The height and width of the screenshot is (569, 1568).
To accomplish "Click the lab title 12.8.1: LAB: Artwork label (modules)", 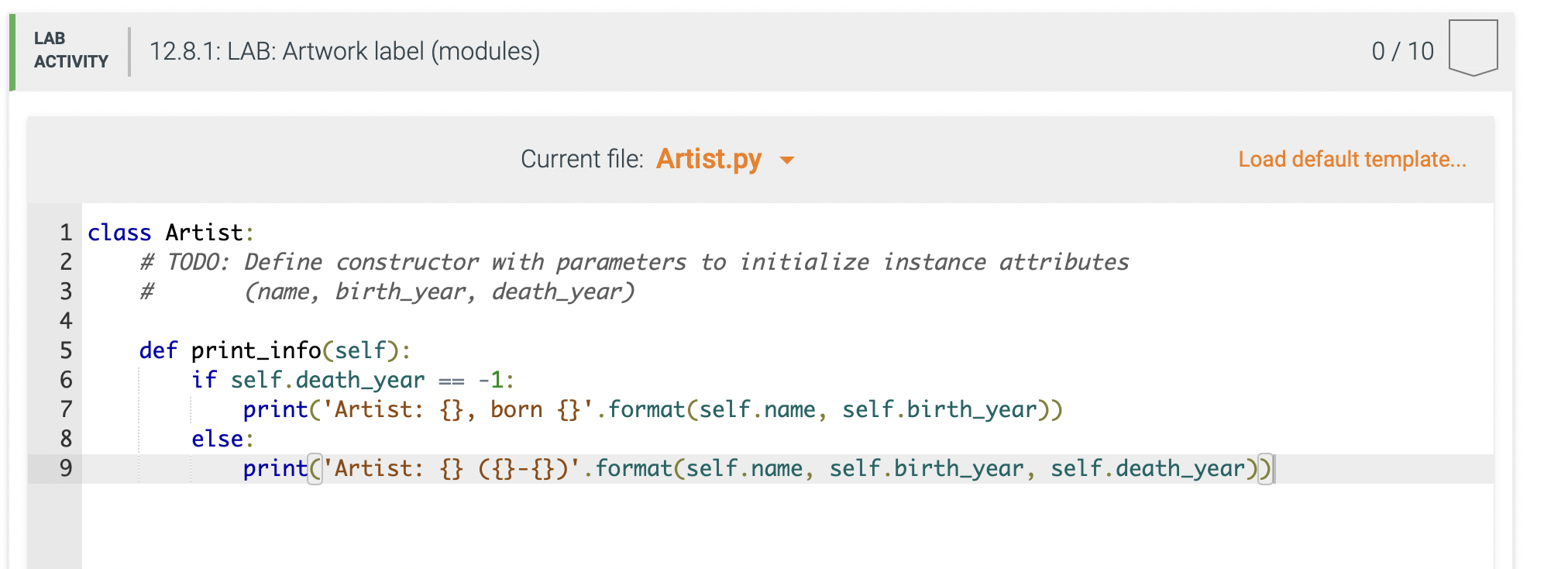I will click(x=345, y=51).
